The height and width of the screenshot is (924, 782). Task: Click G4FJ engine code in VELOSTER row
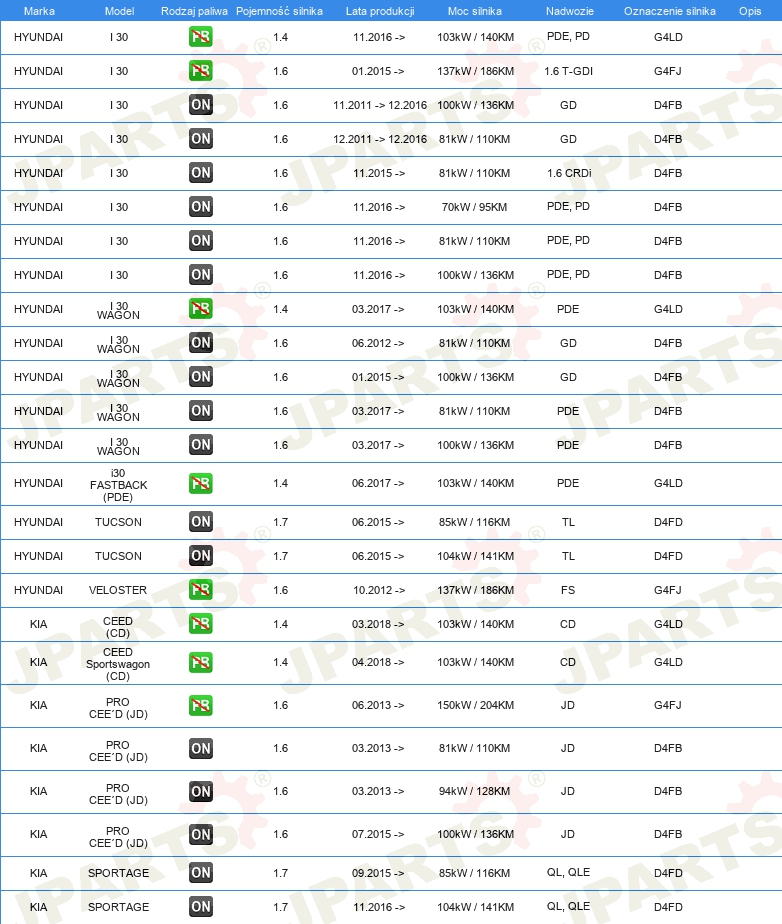[668, 590]
